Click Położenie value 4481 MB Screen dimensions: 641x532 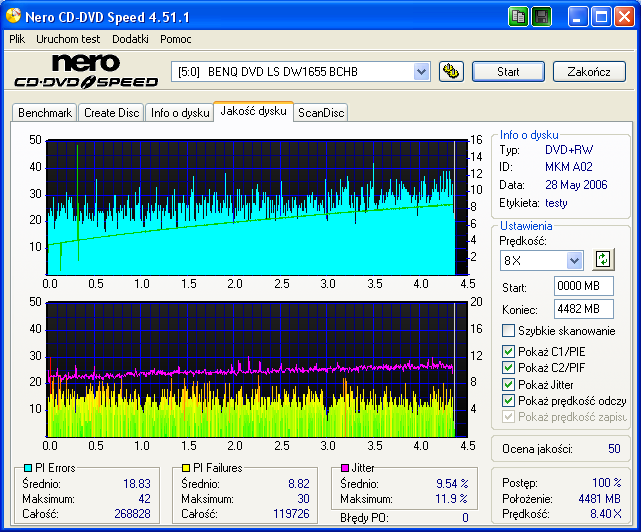(x=600, y=499)
